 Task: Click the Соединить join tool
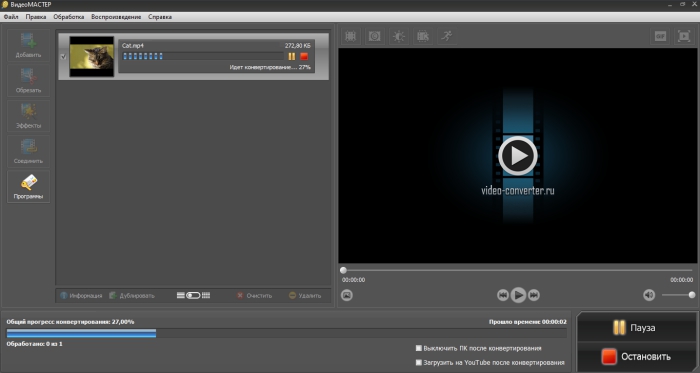29,151
